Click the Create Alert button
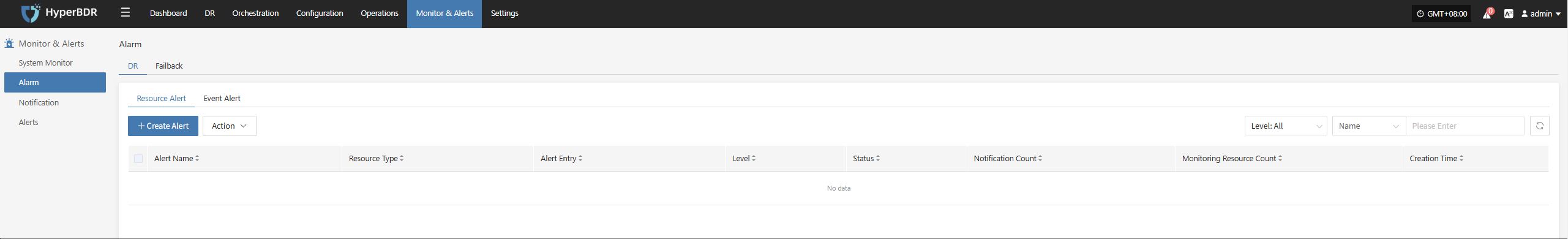The height and width of the screenshot is (239, 1568). [x=163, y=126]
